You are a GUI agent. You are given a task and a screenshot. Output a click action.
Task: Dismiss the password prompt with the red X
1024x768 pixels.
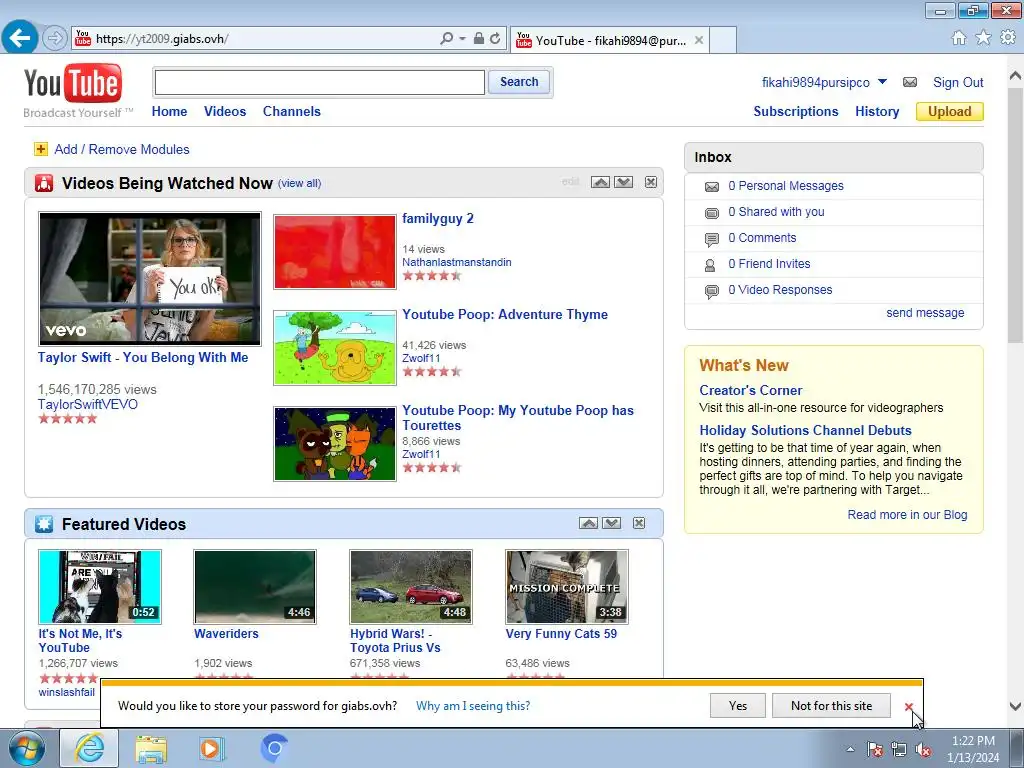(908, 707)
